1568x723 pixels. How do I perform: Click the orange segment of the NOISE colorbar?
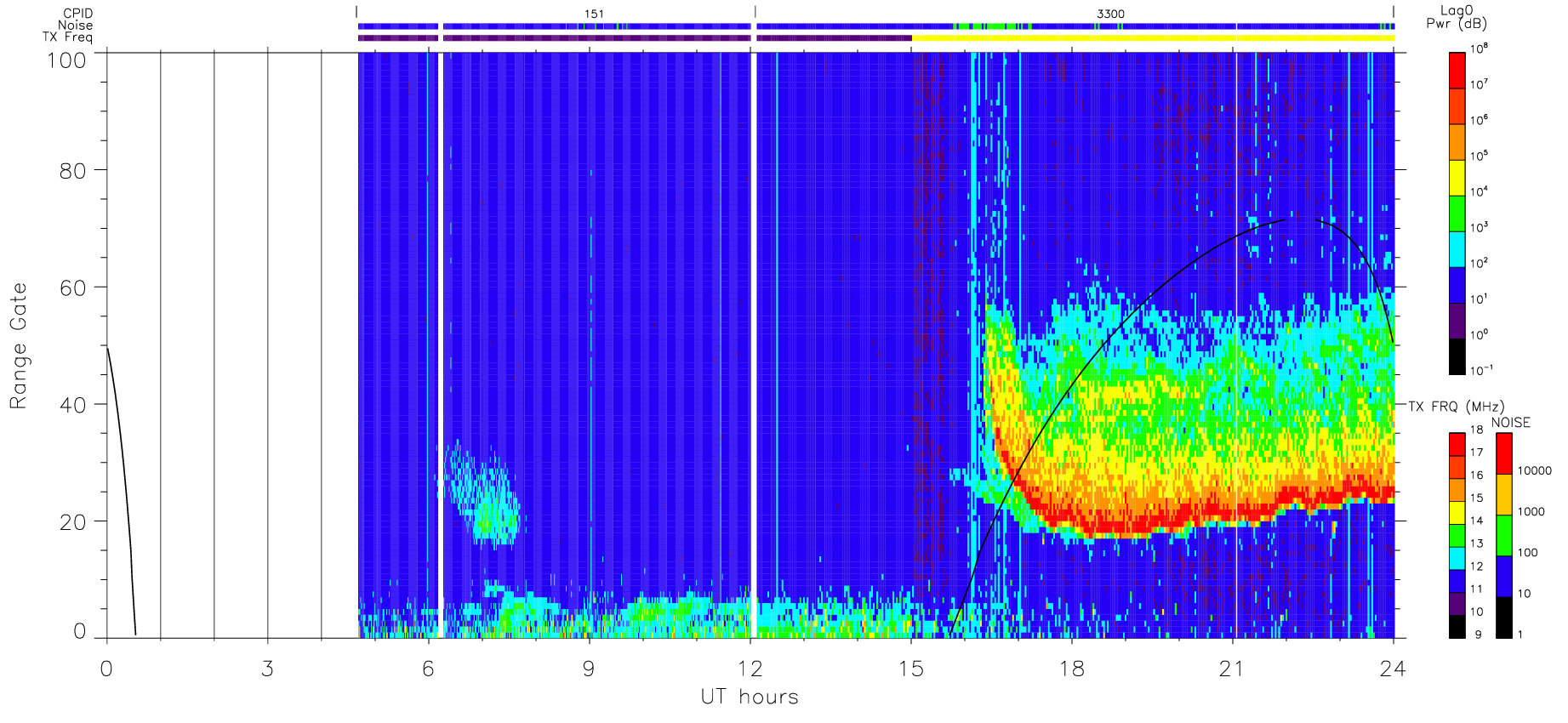[1504, 494]
